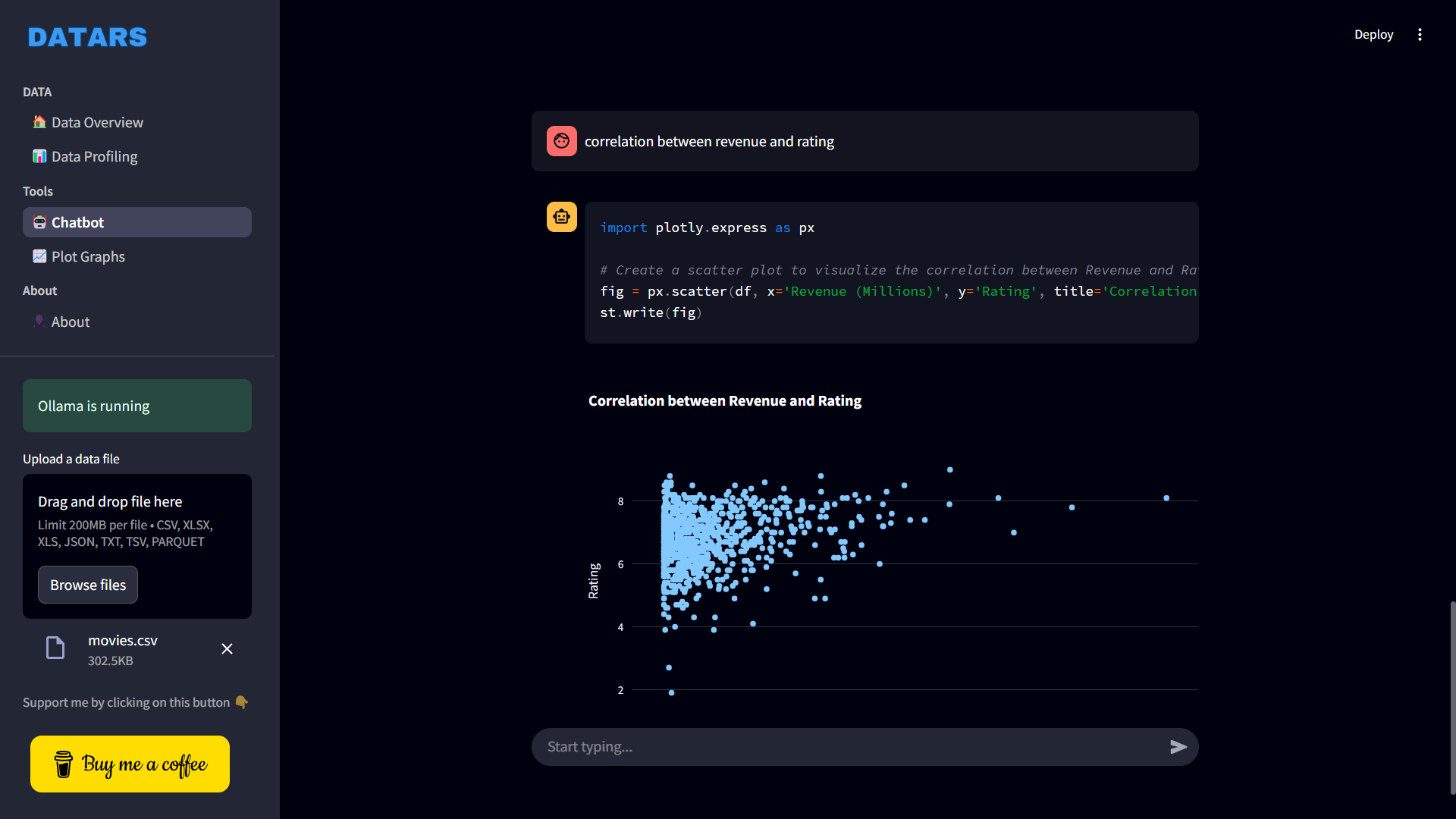Click the Python code block in the response
Image resolution: width=1456 pixels, height=819 pixels.
click(891, 271)
